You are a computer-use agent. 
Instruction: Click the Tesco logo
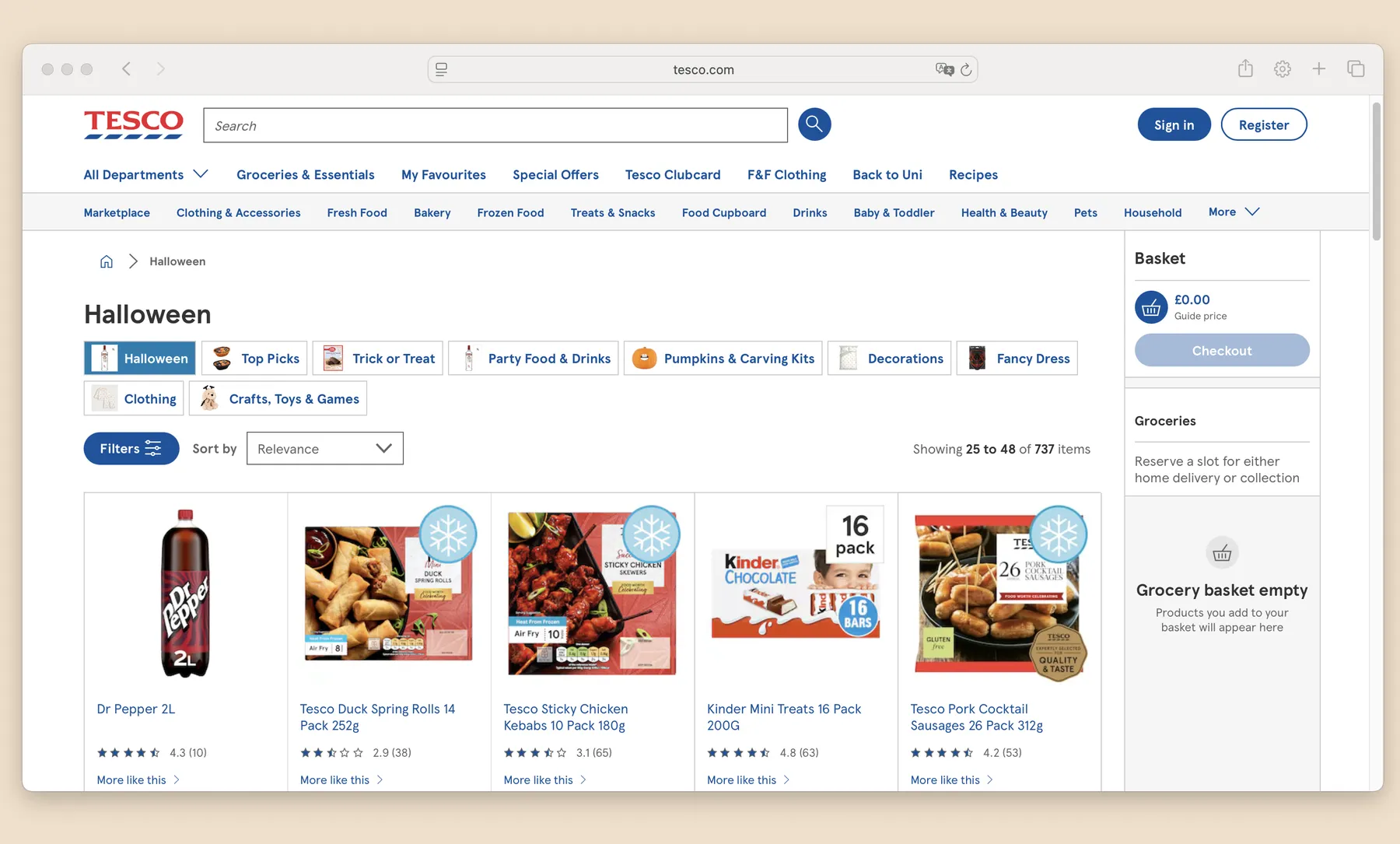134,124
